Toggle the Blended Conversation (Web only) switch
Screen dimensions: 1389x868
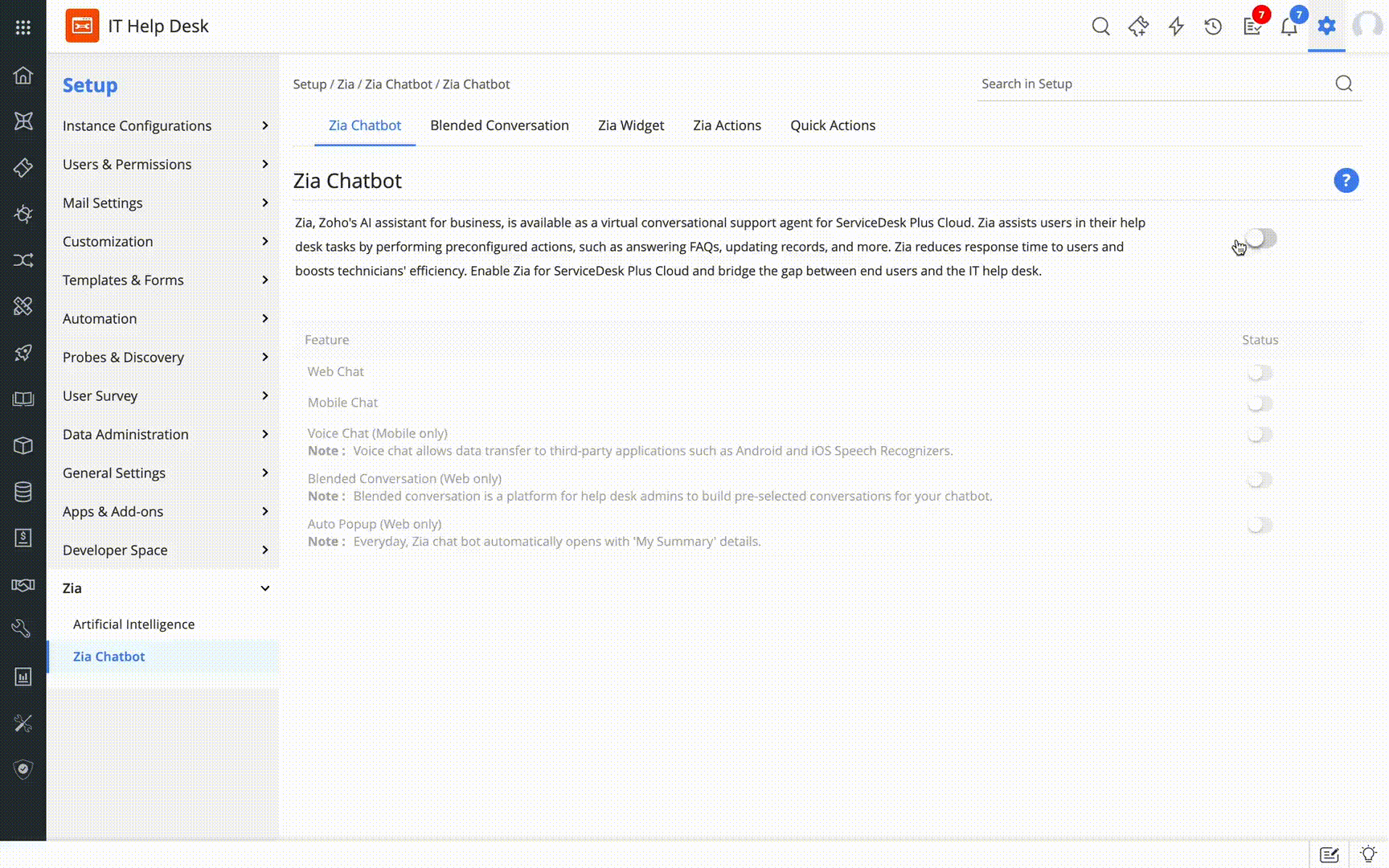[x=1260, y=480]
